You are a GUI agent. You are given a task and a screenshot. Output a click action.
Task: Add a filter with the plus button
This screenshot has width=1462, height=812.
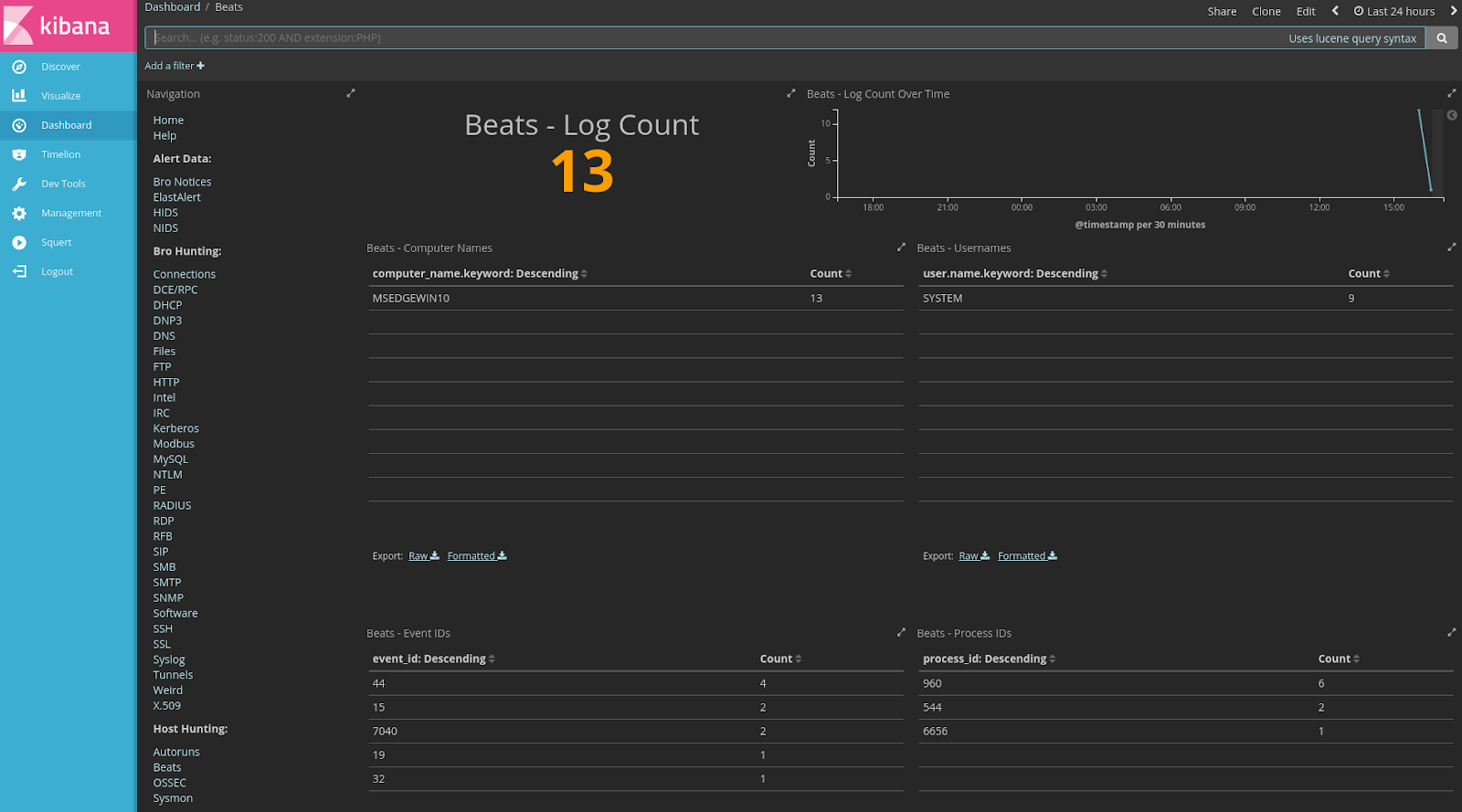(175, 66)
